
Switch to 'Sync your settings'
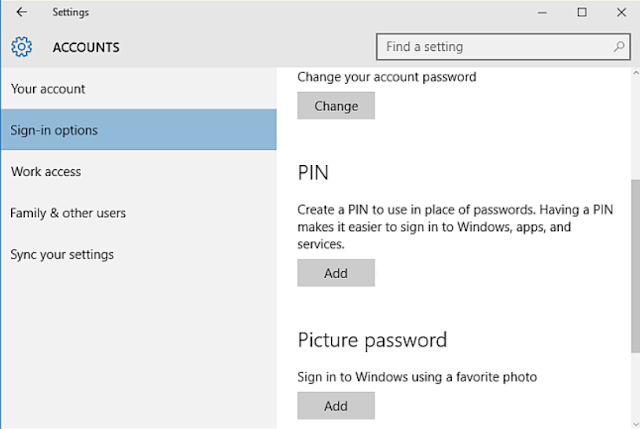(x=62, y=255)
